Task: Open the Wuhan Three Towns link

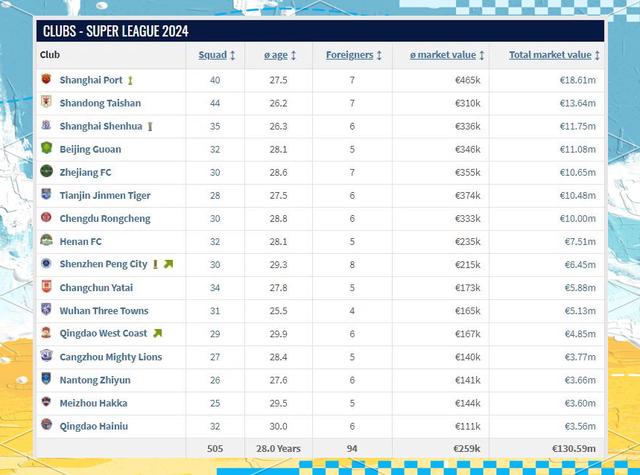Action: click(x=104, y=311)
